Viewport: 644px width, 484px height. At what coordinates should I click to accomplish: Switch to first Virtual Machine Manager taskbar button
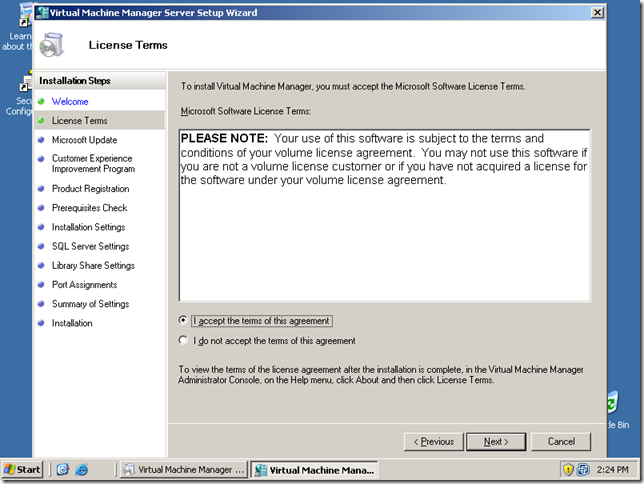coord(184,470)
